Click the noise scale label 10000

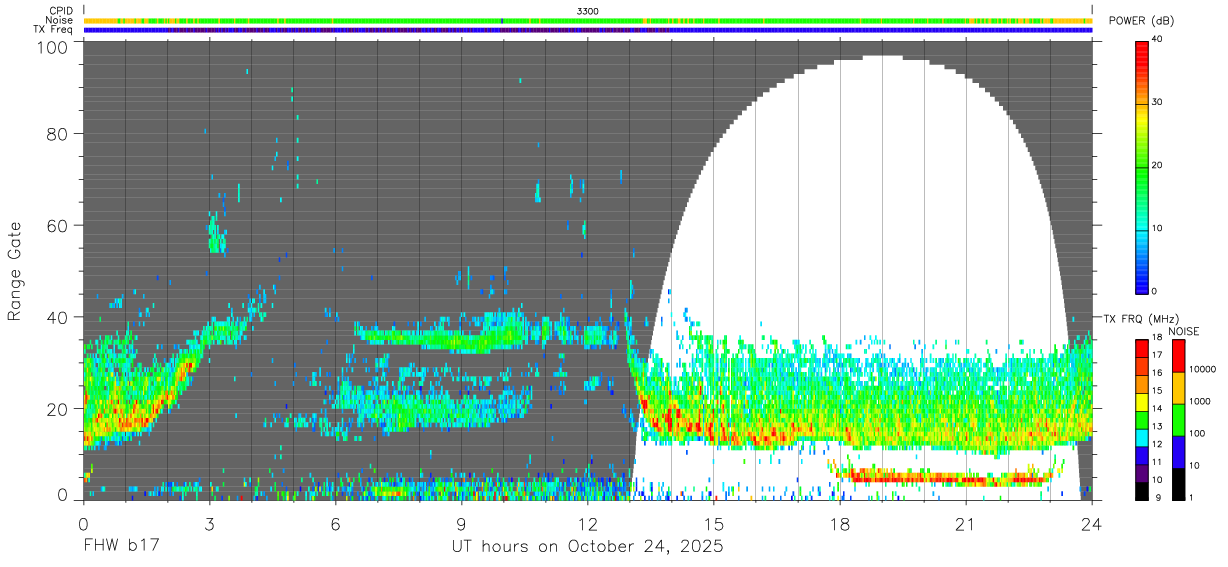click(1204, 369)
